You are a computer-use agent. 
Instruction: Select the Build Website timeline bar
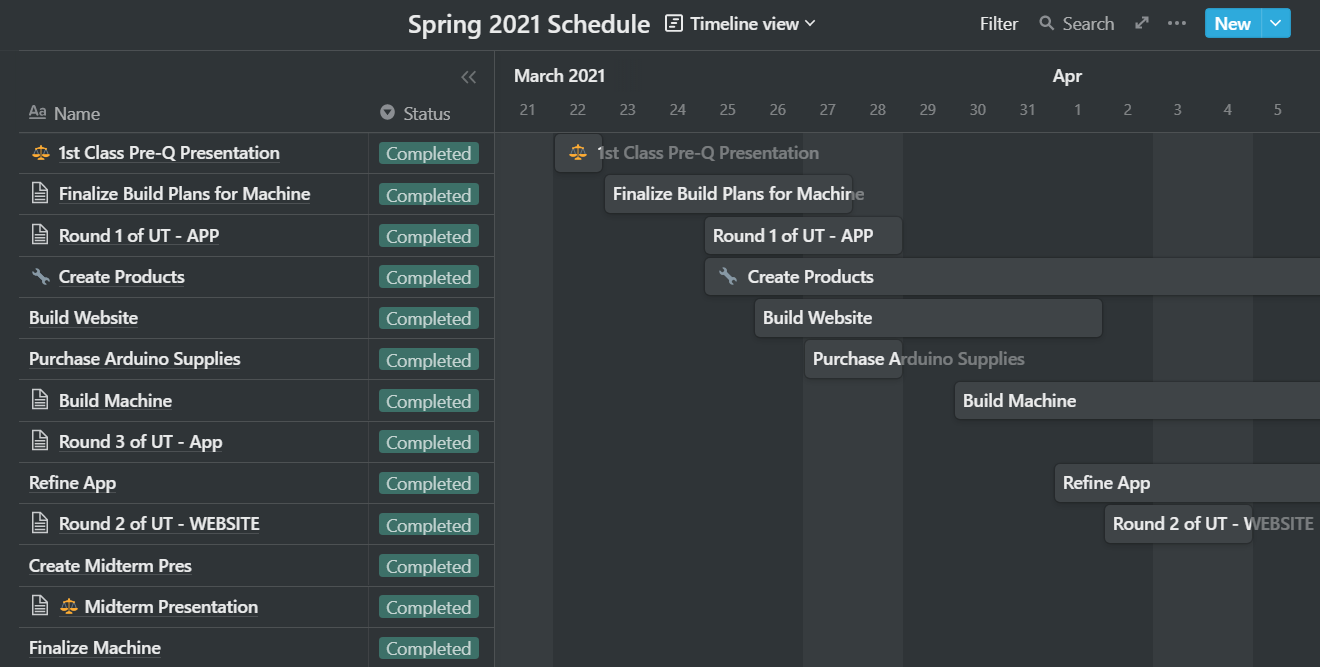(928, 318)
